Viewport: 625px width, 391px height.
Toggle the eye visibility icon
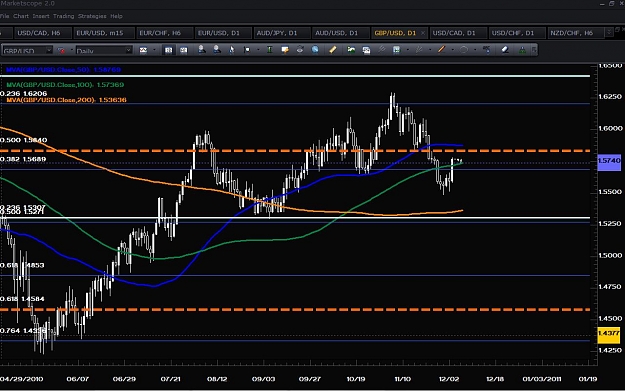pyautogui.click(x=300, y=50)
